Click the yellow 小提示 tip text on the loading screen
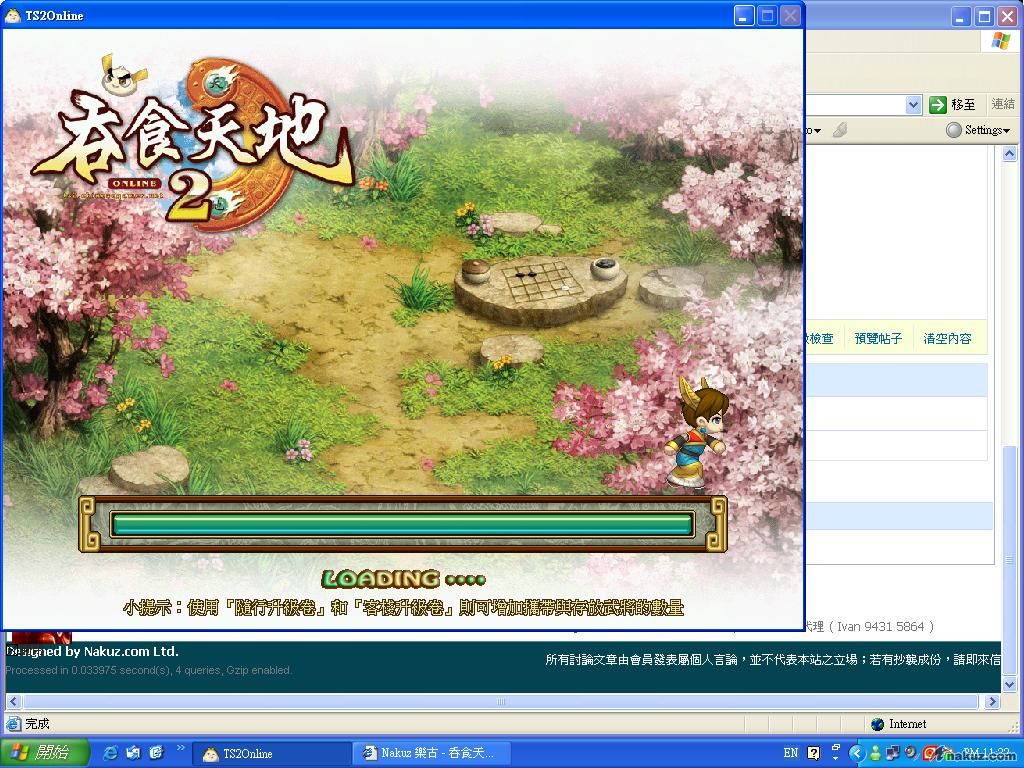 click(x=404, y=608)
